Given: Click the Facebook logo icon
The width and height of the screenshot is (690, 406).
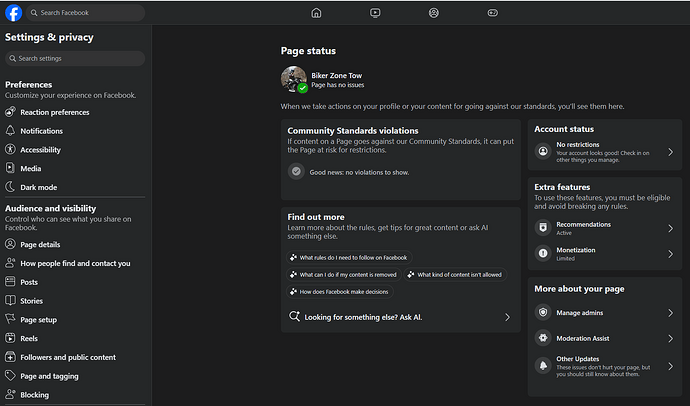Looking at the screenshot, I should point(14,13).
